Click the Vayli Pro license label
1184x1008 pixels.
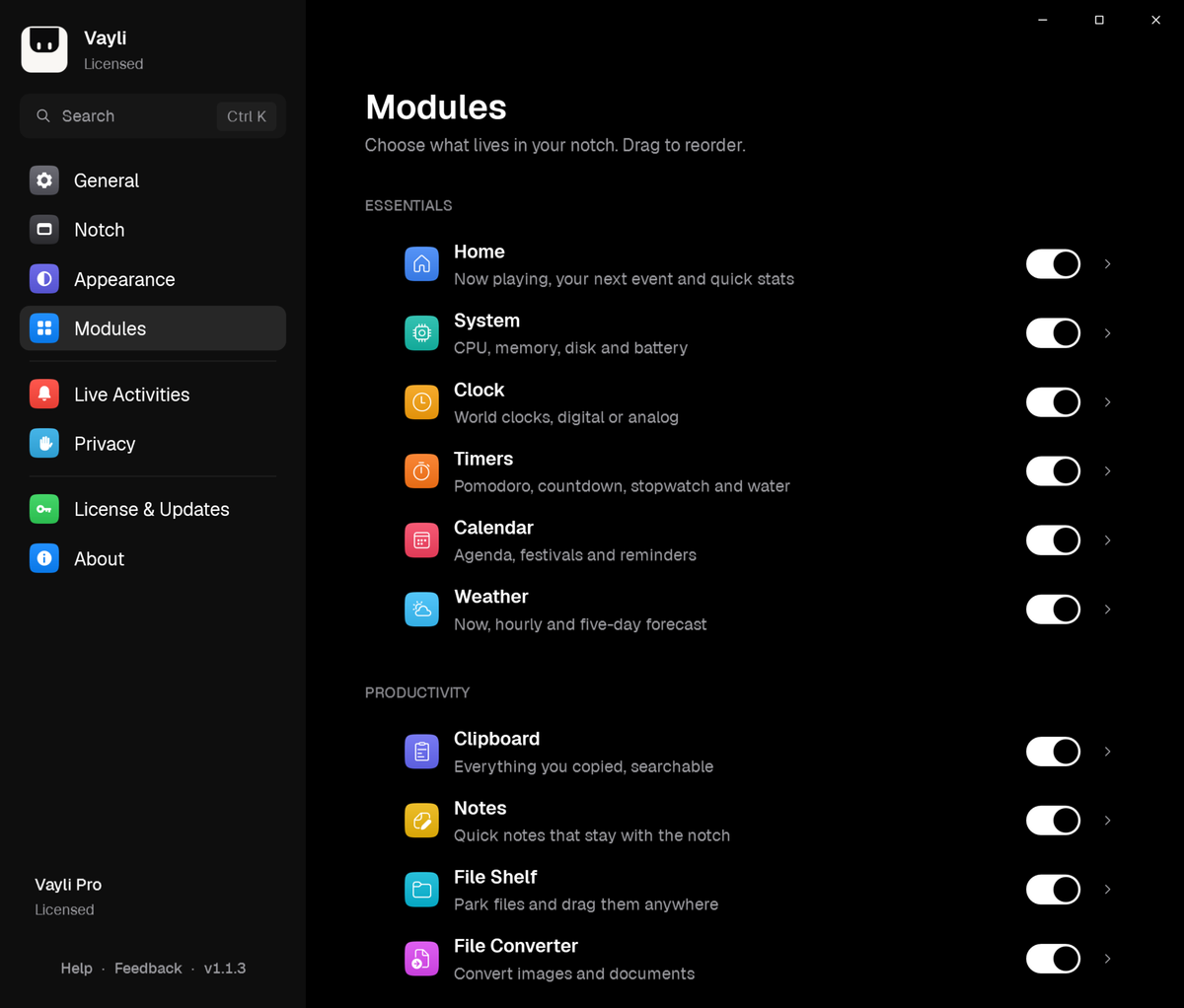click(x=68, y=885)
